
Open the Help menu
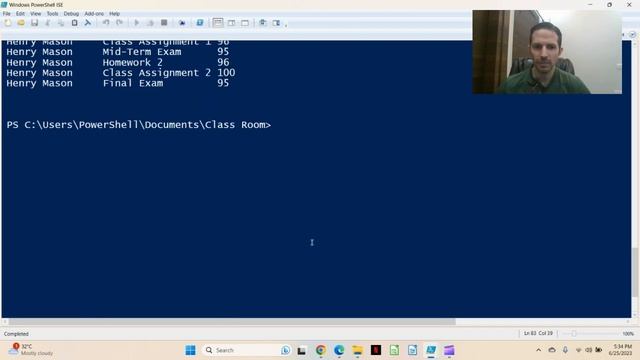pos(114,13)
